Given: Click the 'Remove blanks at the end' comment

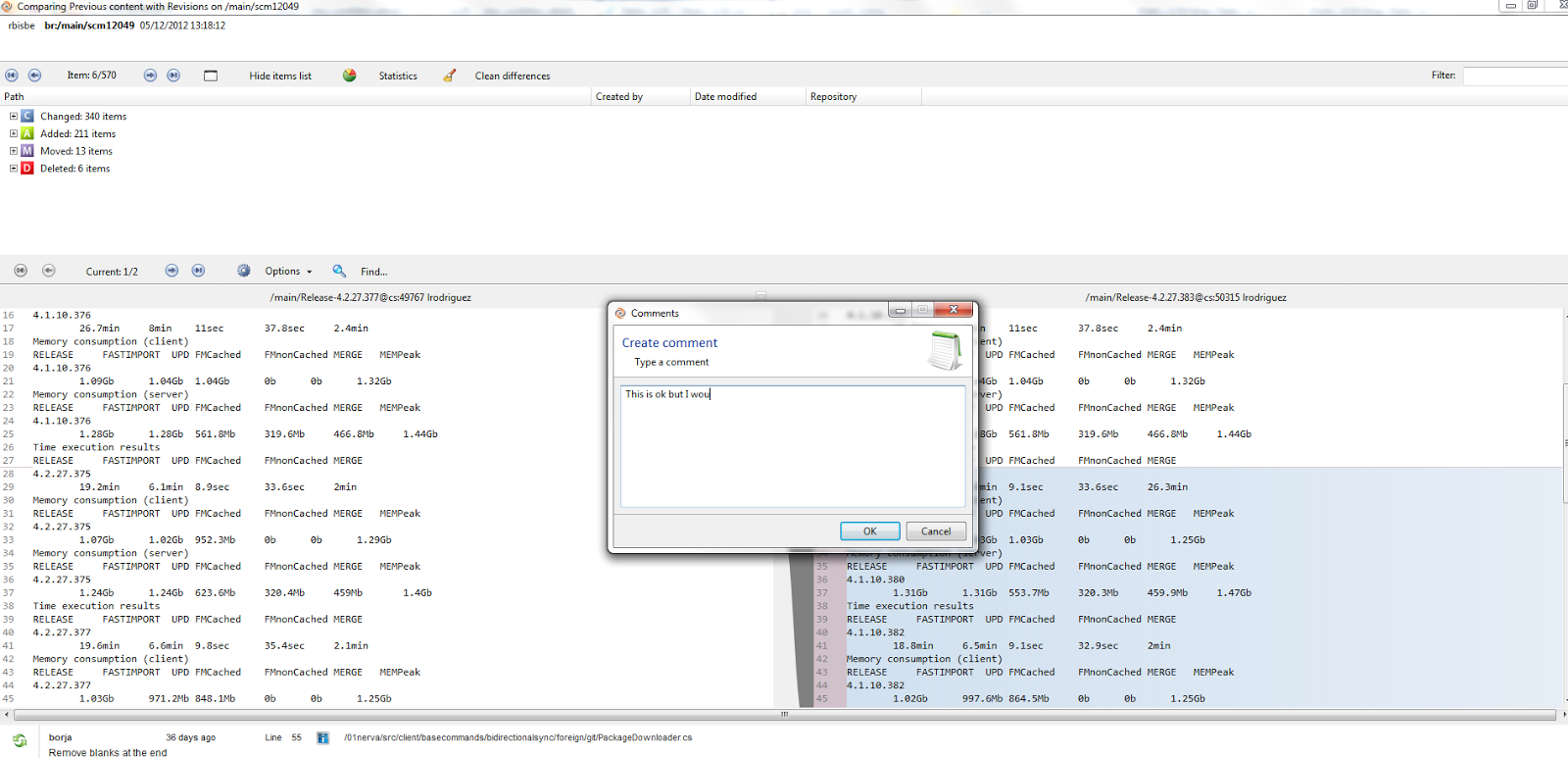Looking at the screenshot, I should (108, 753).
